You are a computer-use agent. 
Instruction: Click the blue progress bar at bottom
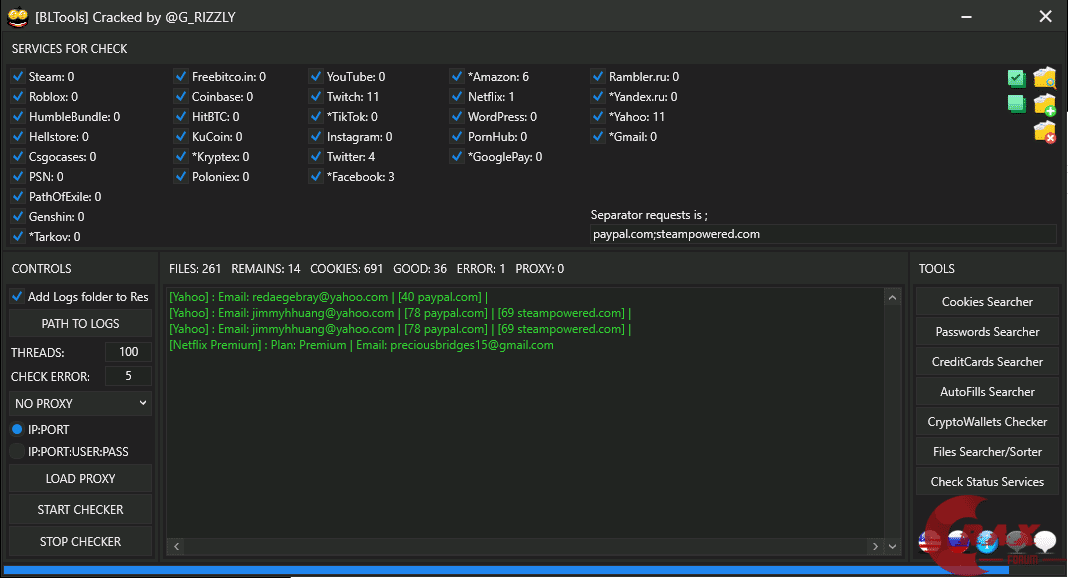506,570
